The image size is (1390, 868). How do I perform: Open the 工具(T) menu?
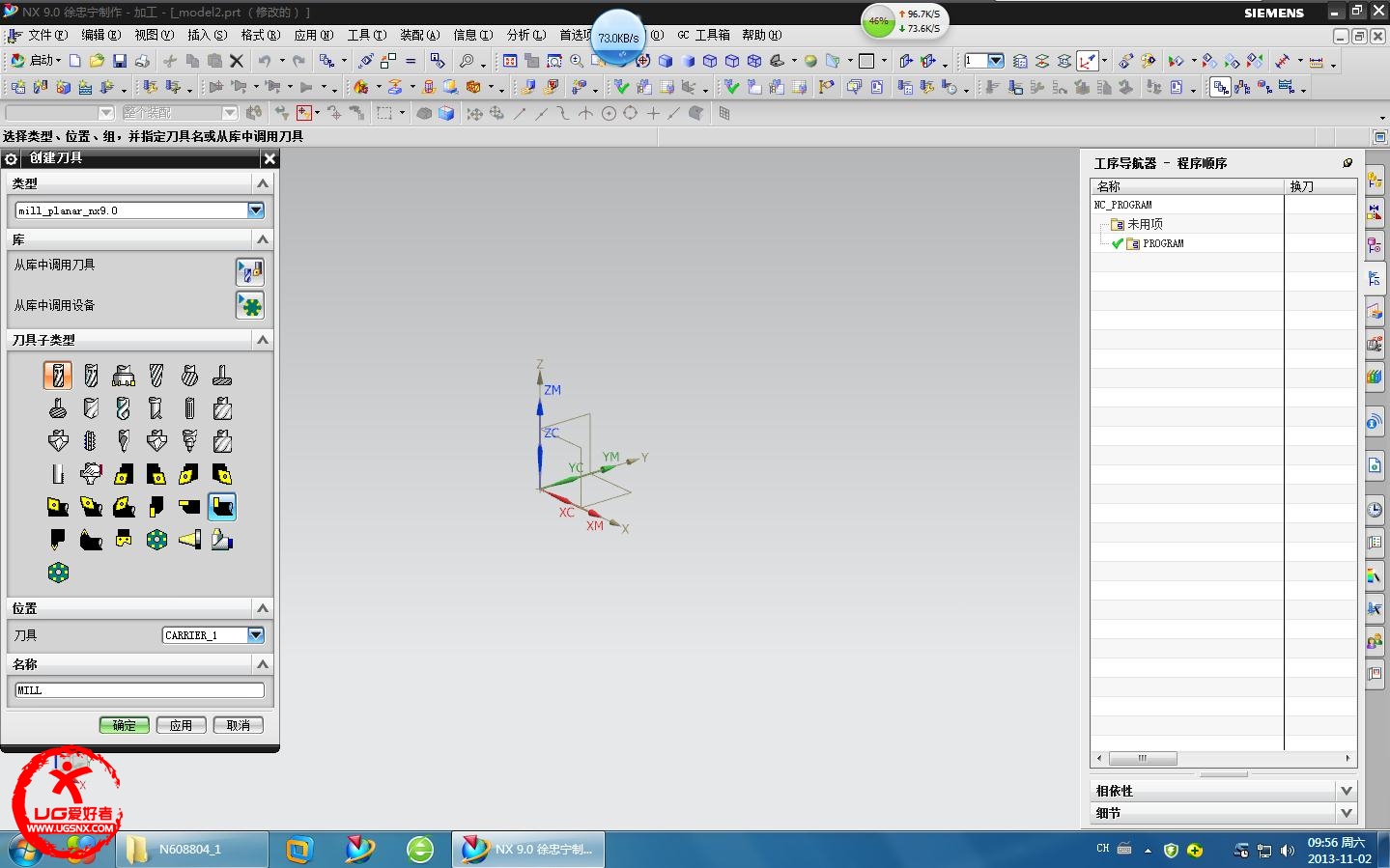[367, 35]
